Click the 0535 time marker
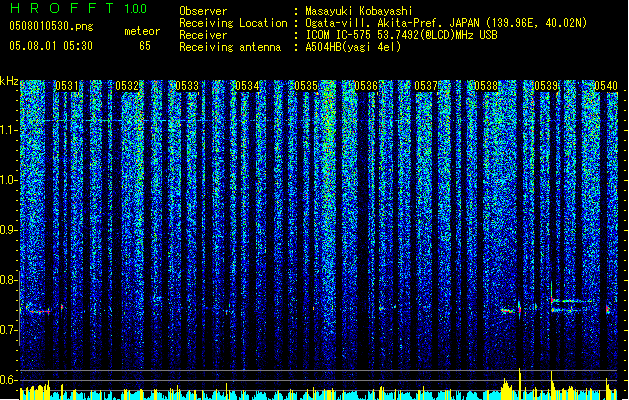 click(306, 86)
